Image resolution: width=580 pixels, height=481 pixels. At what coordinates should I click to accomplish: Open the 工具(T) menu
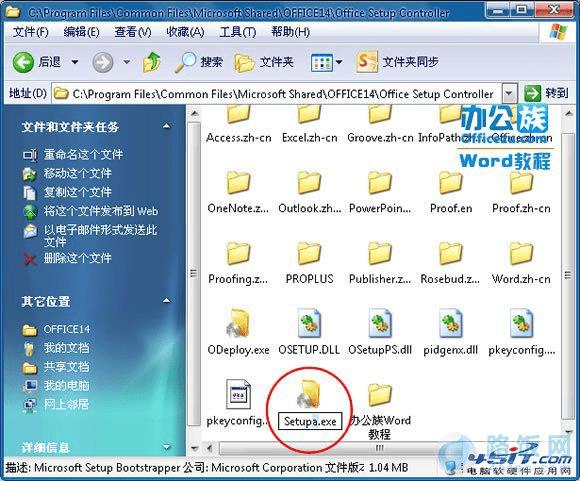(x=237, y=32)
